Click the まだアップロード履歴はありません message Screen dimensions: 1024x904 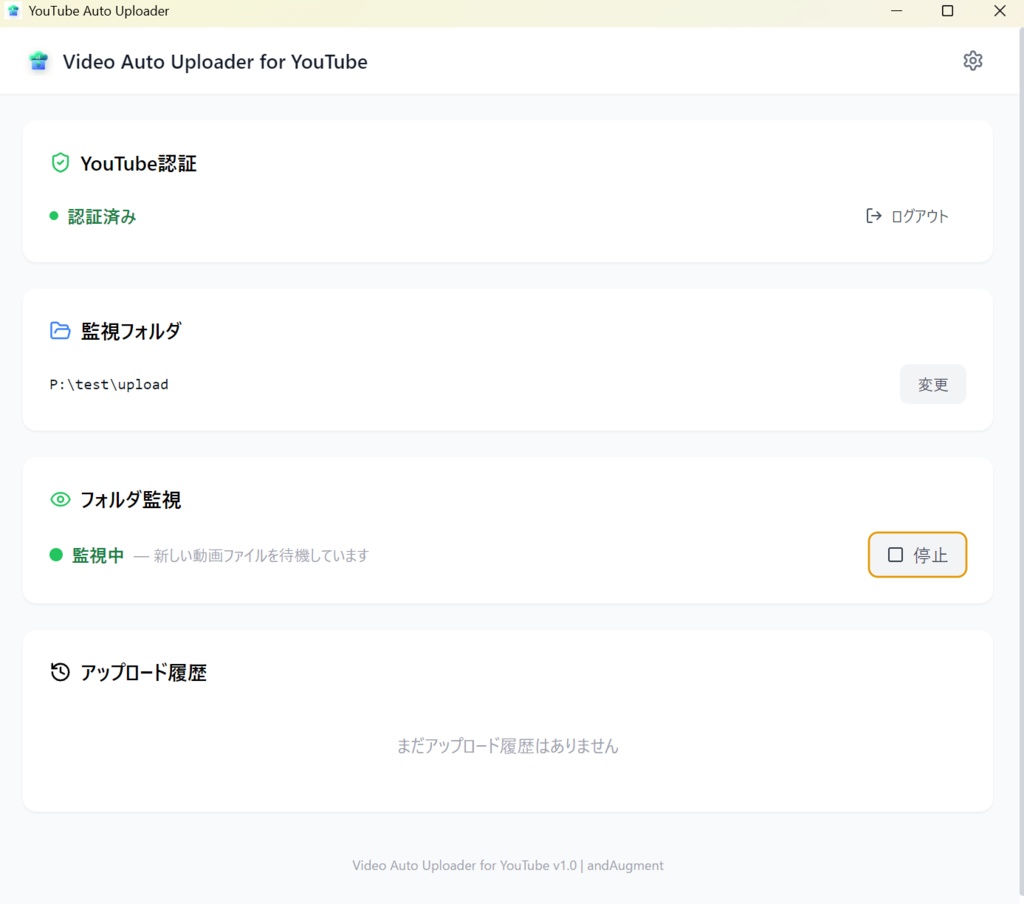(508, 746)
